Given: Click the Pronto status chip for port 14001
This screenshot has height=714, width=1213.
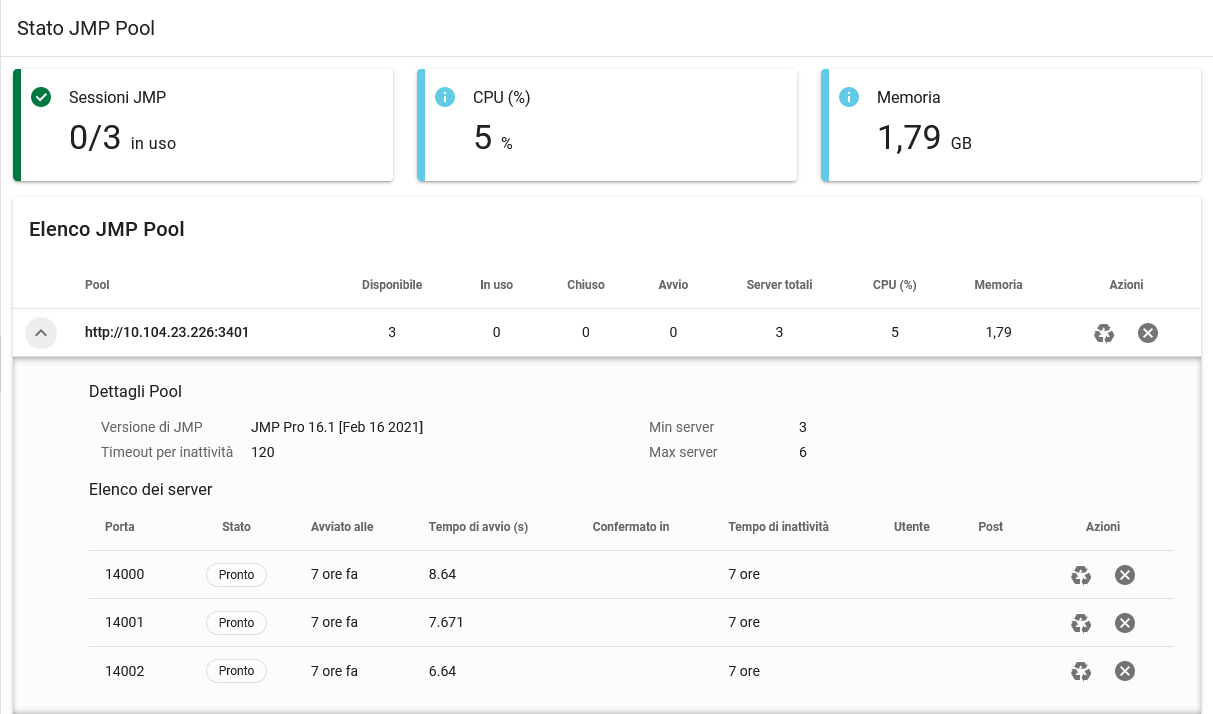Looking at the screenshot, I should tap(236, 623).
